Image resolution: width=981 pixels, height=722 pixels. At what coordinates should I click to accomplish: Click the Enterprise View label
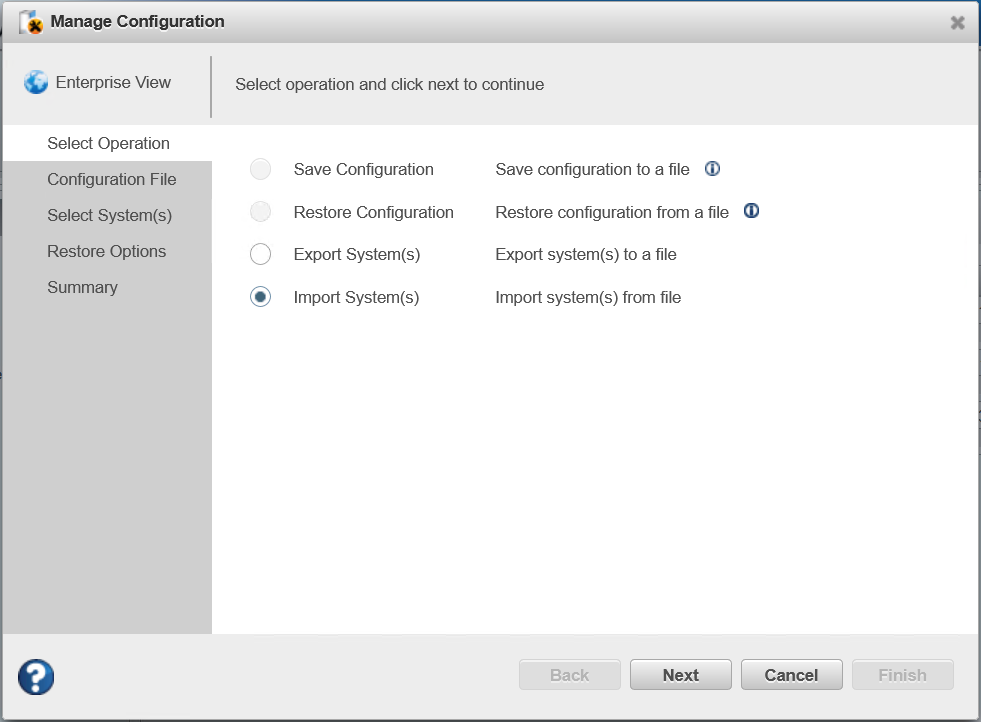click(x=113, y=83)
